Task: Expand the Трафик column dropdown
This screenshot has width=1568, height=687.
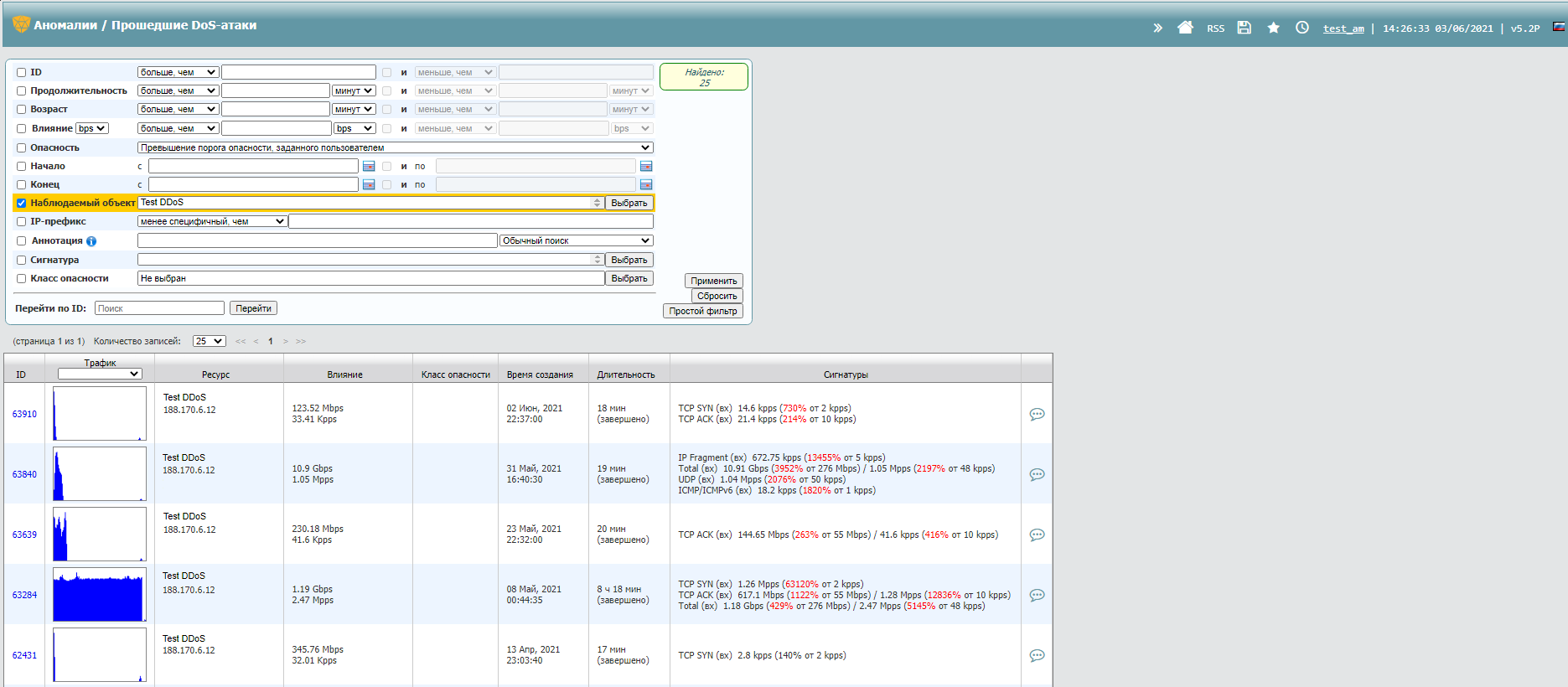Action: pyautogui.click(x=100, y=374)
